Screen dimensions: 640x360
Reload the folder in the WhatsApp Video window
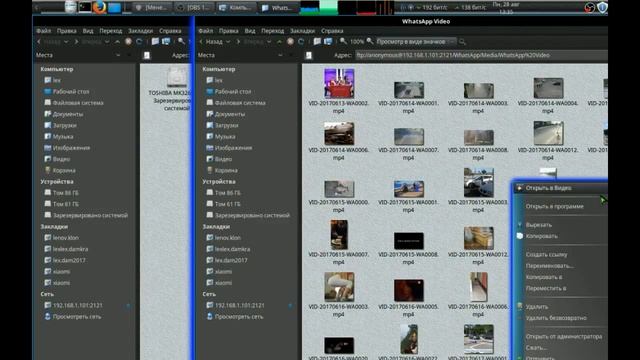click(x=301, y=42)
